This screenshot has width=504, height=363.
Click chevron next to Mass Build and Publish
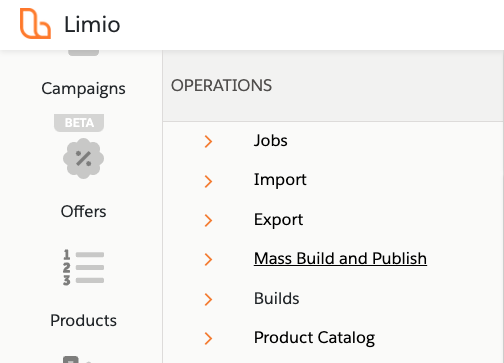208,259
